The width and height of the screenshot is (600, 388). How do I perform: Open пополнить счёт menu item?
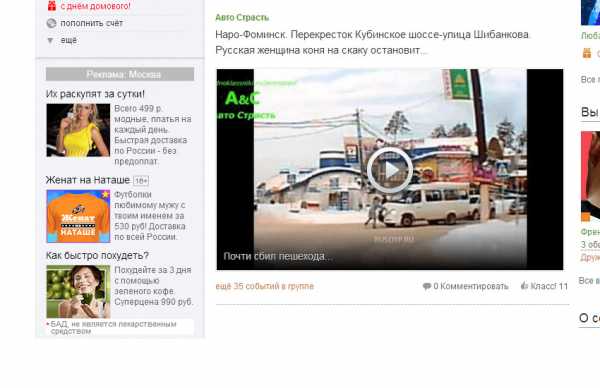click(92, 23)
